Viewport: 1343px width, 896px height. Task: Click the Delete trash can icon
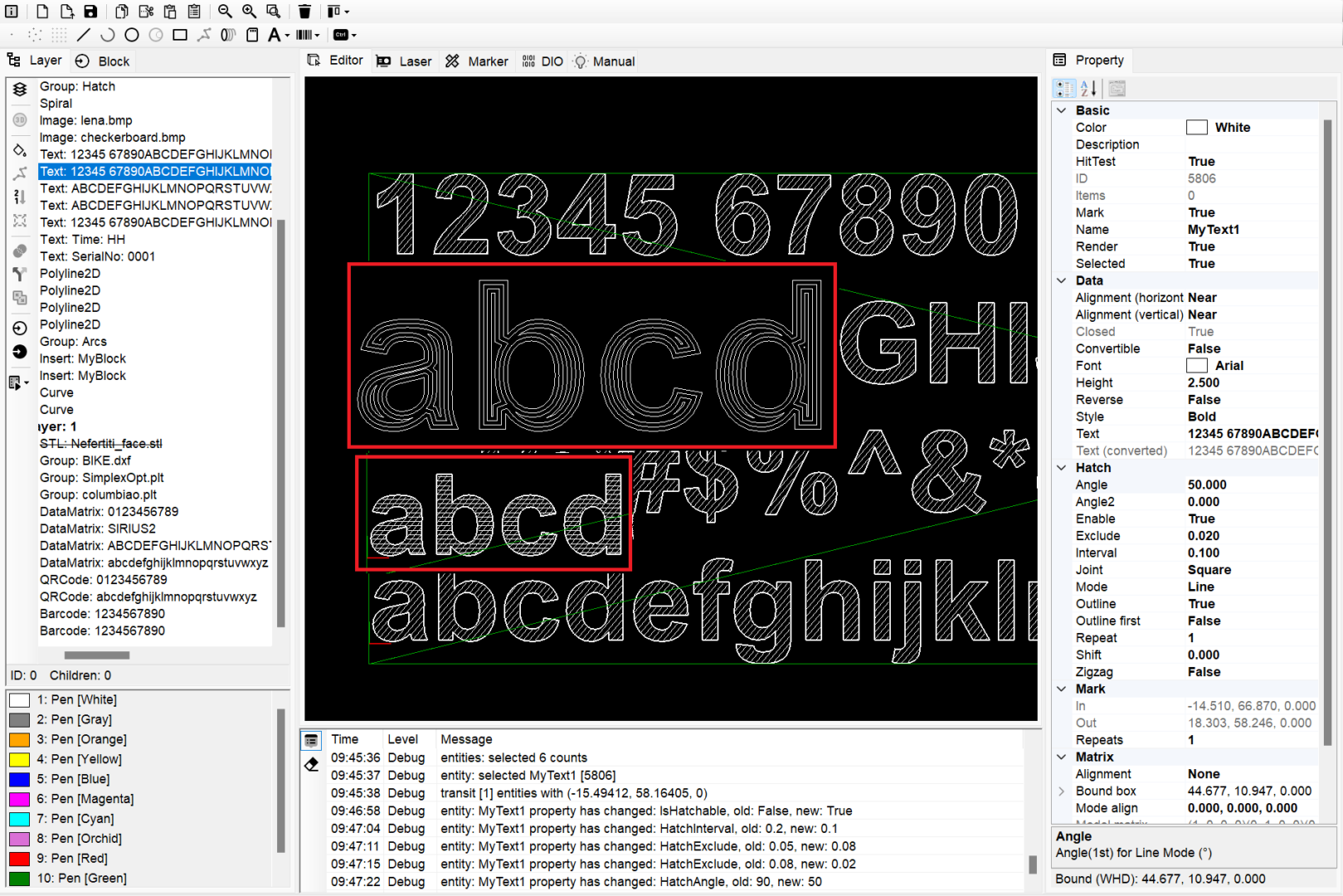[304, 12]
